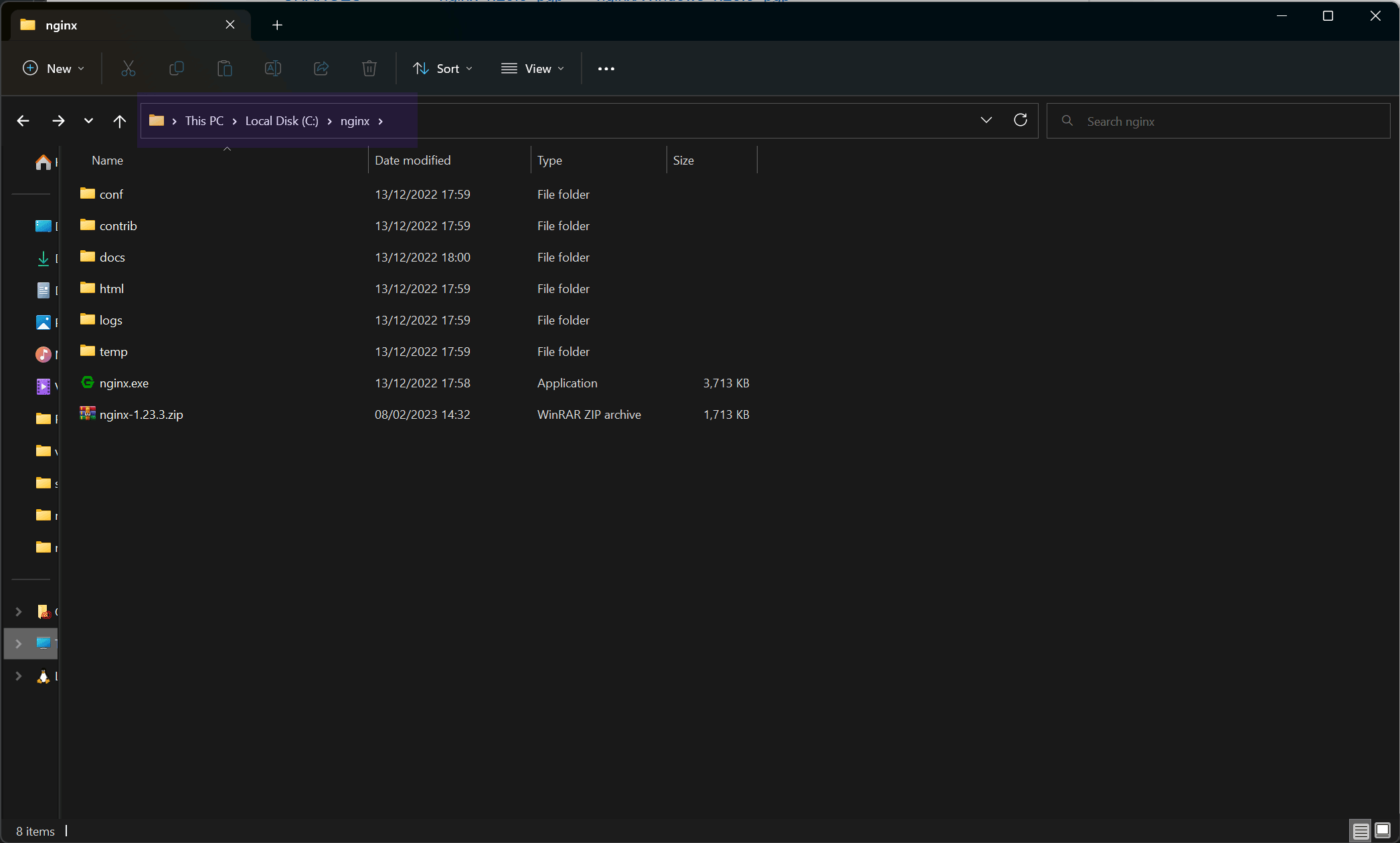Go back with the left arrow
1400x843 pixels.
pyautogui.click(x=23, y=121)
